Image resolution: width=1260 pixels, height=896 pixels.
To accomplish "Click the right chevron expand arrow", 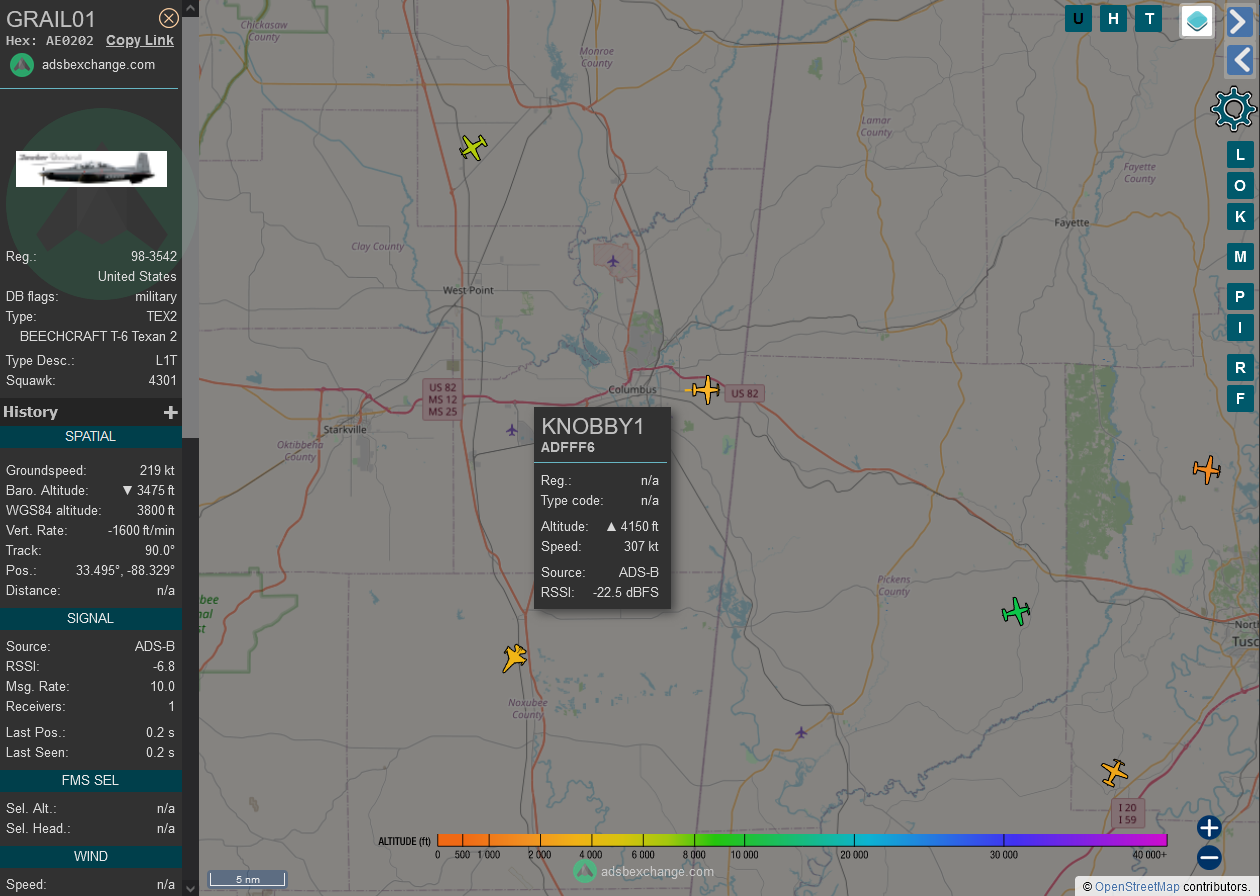I will (x=1240, y=21).
